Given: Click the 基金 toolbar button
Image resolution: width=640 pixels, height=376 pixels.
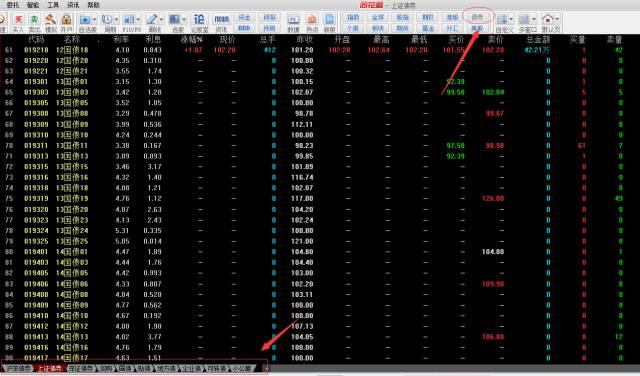Looking at the screenshot, I should coord(428,28).
